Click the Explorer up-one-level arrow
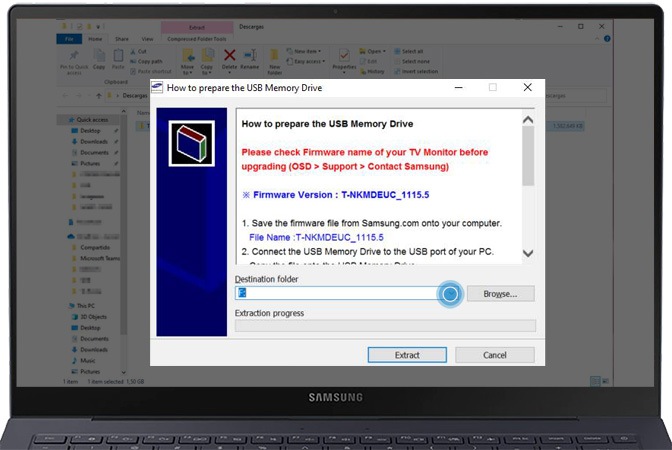Viewport: 672px width, 450px height. tap(99, 96)
